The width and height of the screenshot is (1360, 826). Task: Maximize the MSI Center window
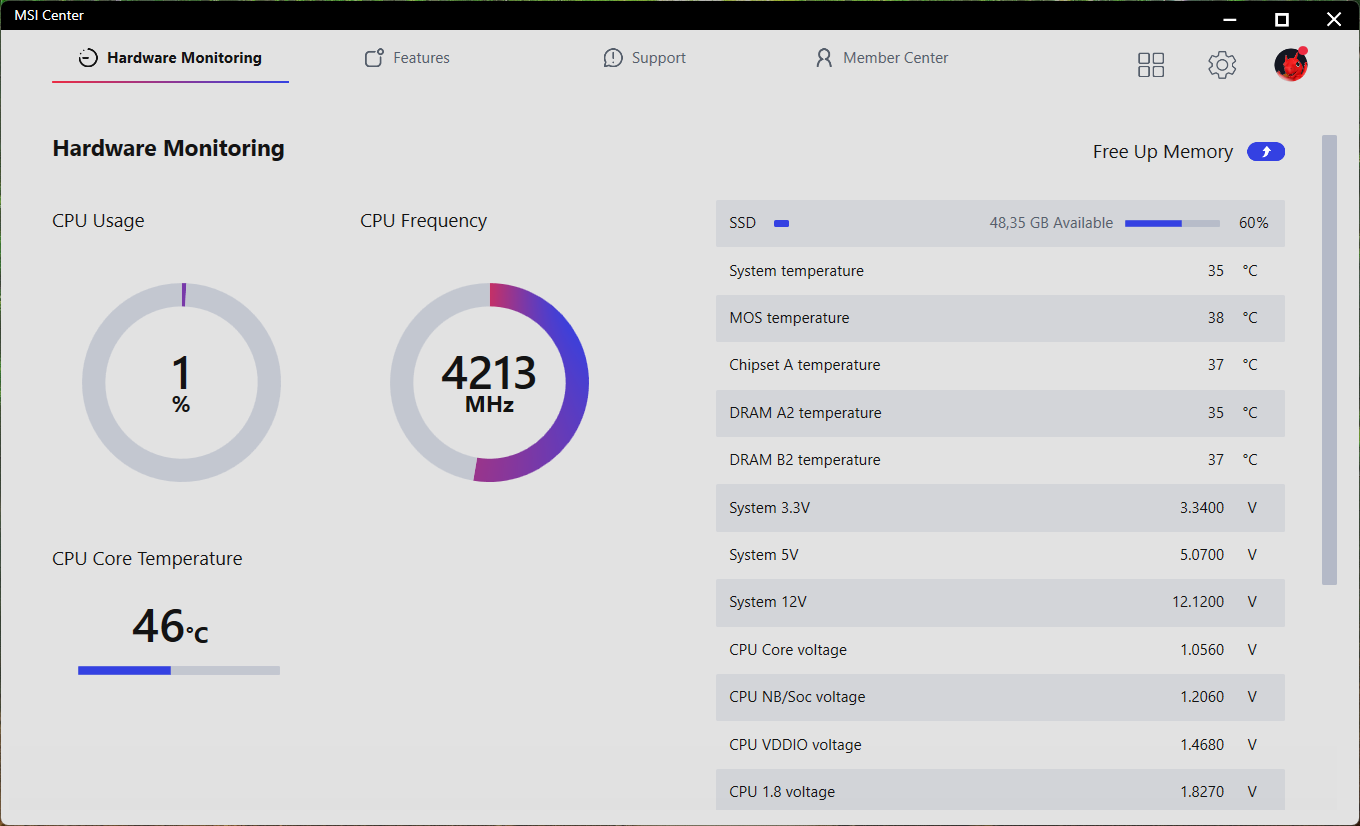click(x=1281, y=18)
